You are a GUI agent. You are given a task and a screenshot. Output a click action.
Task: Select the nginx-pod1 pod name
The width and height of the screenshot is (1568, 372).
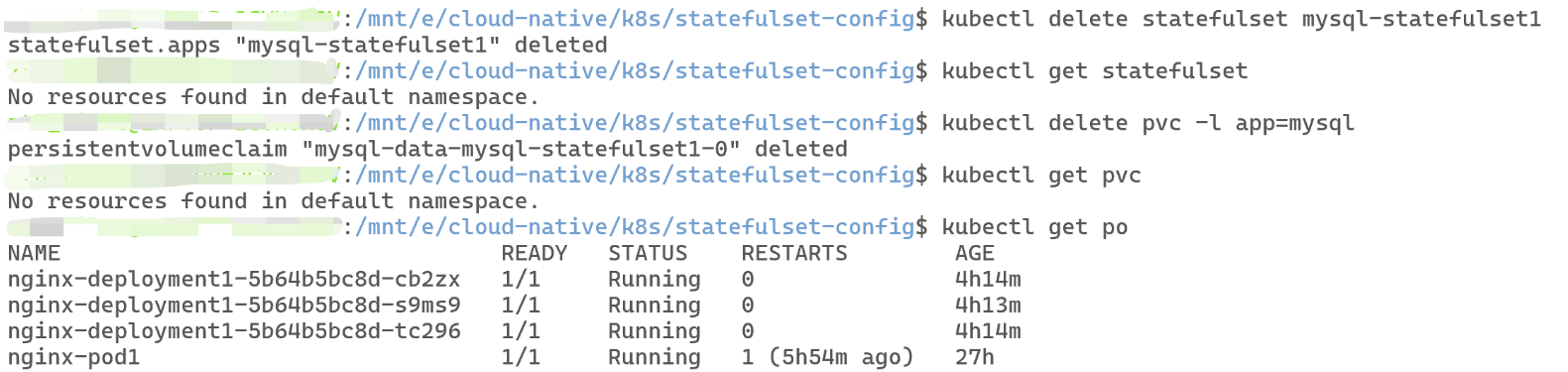click(x=73, y=357)
